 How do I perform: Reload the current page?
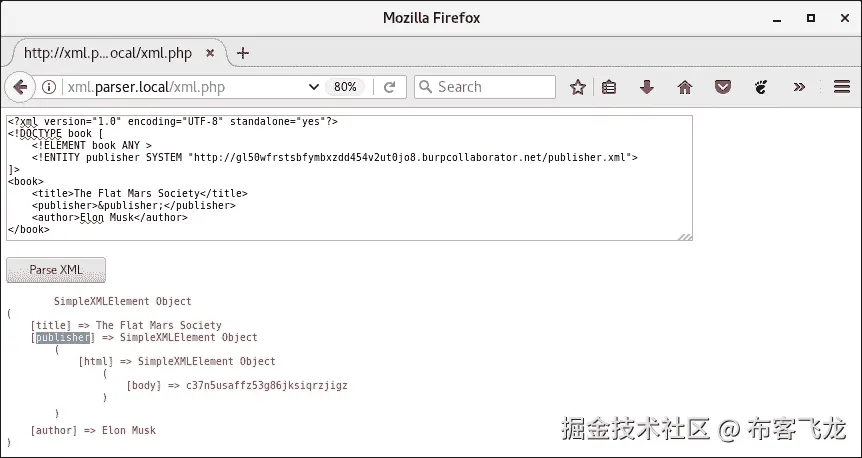click(390, 87)
